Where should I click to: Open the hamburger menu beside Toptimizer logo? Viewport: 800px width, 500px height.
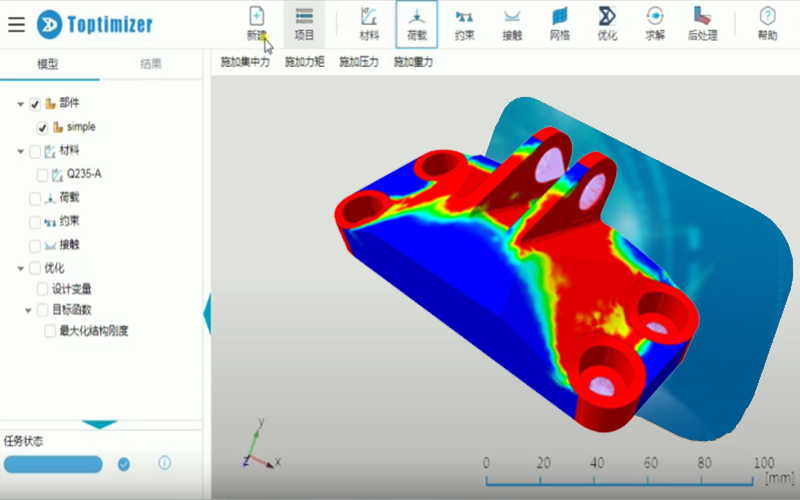16,24
